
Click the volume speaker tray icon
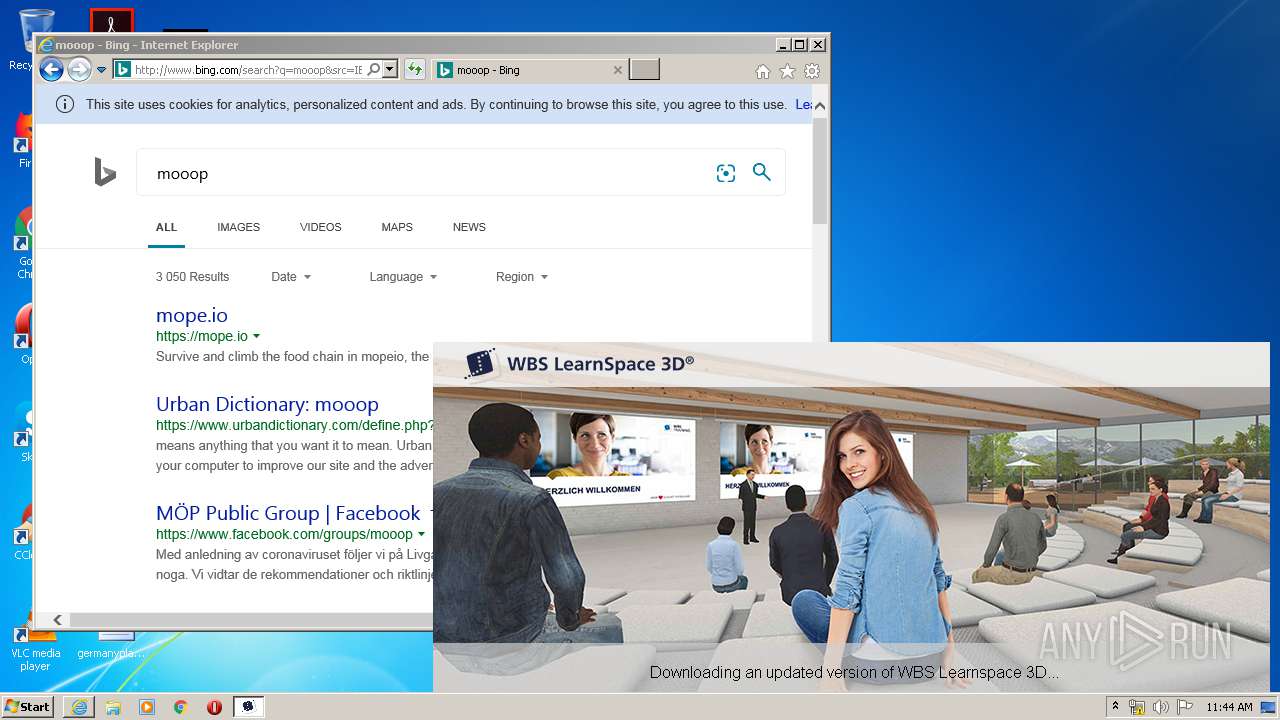[x=1160, y=707]
